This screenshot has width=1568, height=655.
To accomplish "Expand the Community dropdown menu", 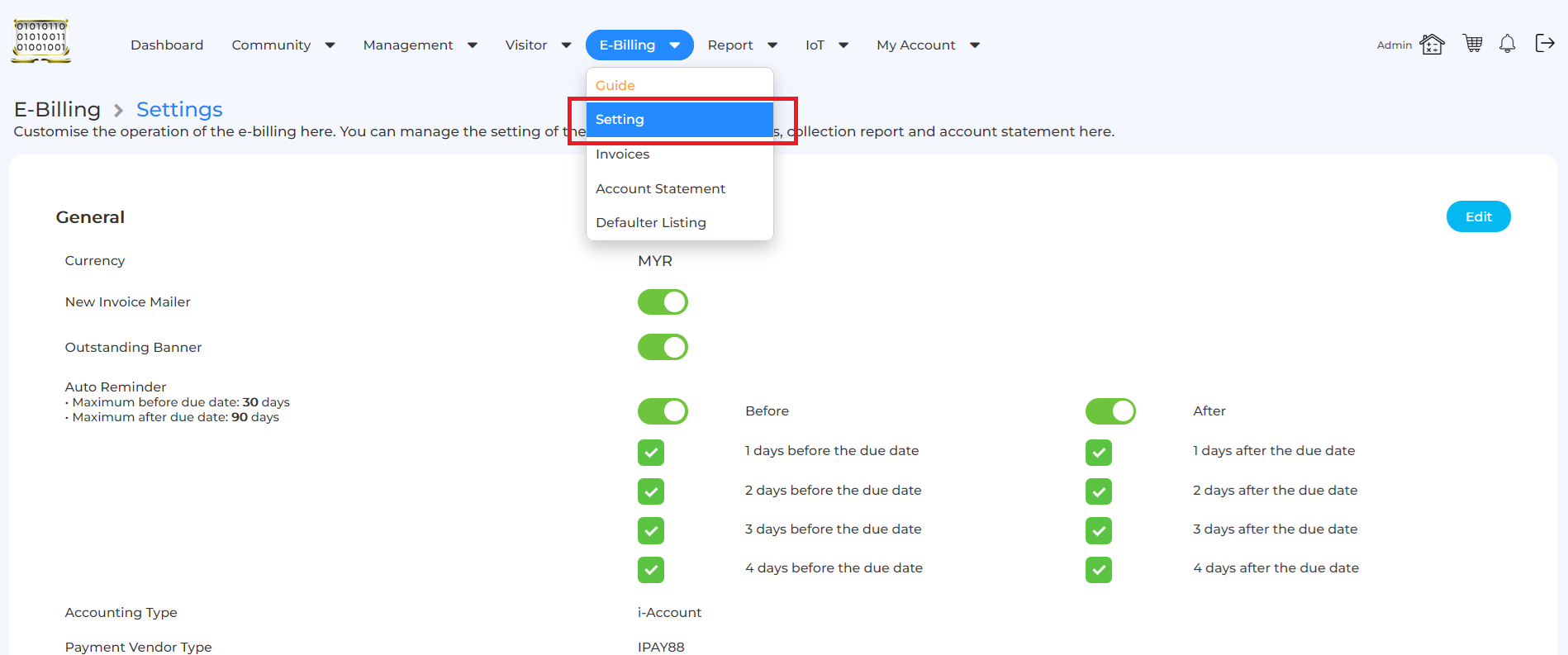I will (x=283, y=45).
